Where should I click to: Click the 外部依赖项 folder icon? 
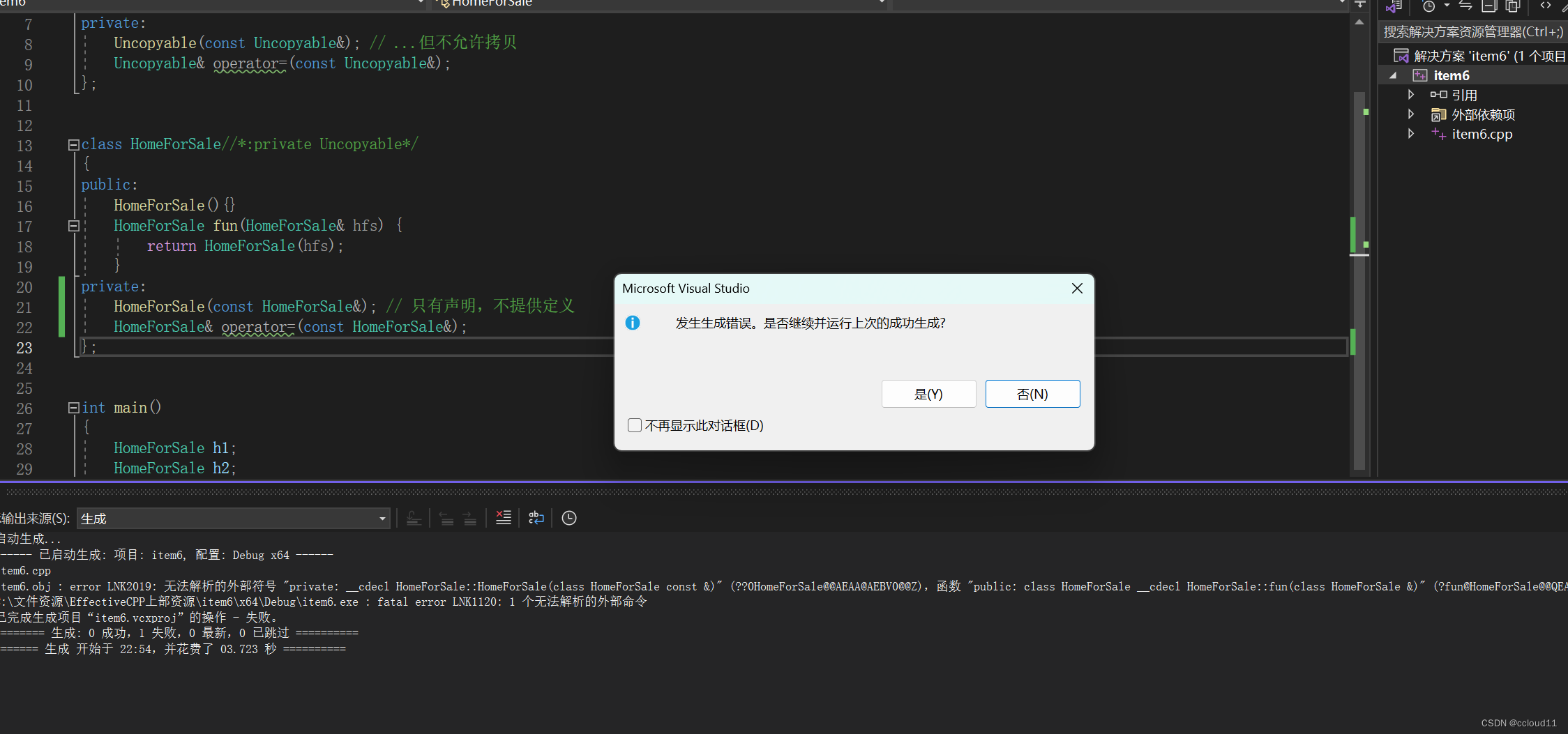coord(1438,114)
